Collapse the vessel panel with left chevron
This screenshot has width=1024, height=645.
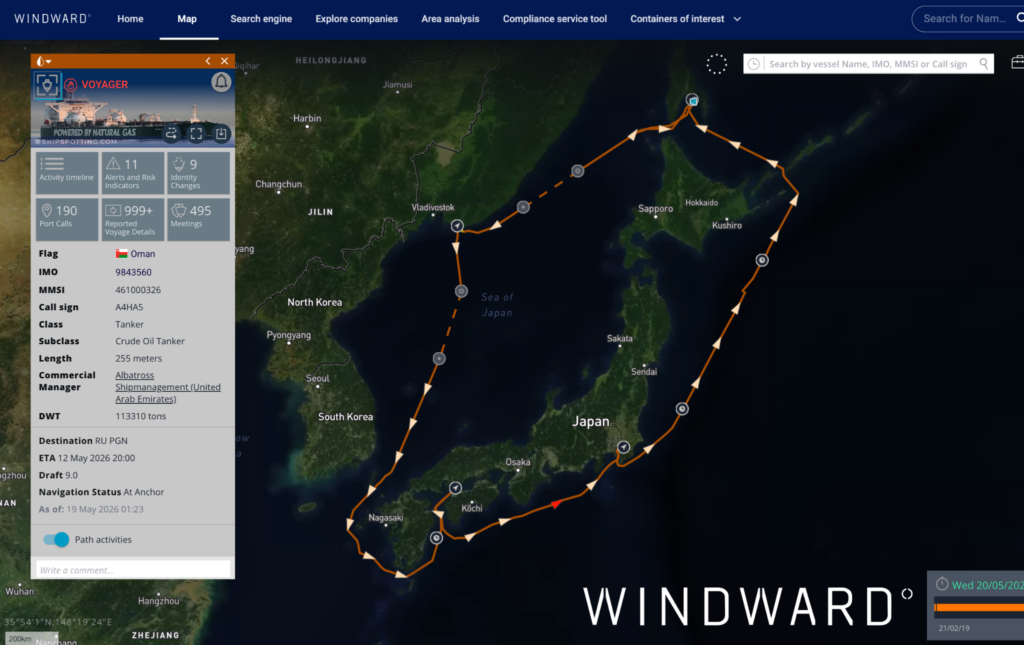point(208,61)
